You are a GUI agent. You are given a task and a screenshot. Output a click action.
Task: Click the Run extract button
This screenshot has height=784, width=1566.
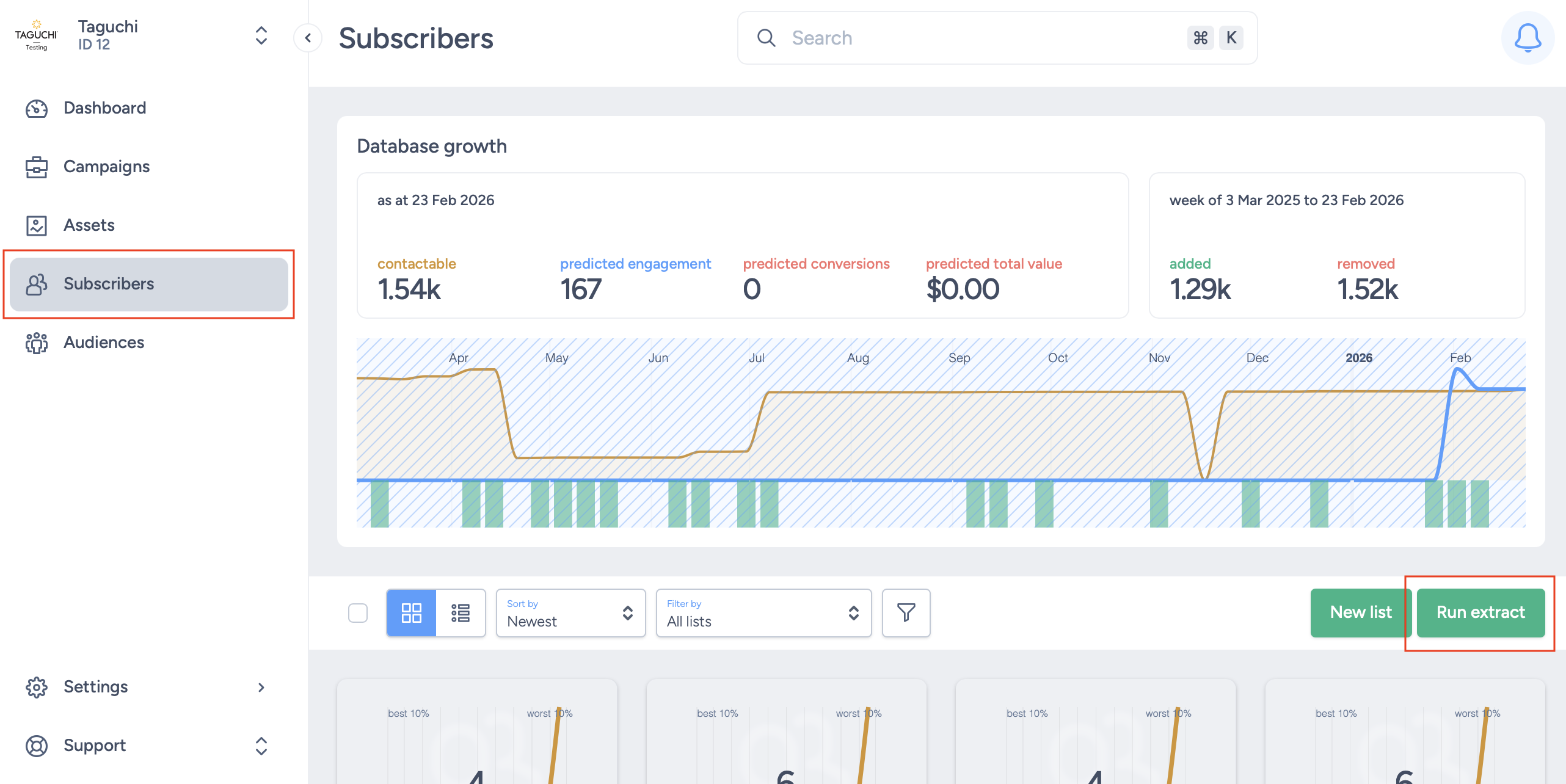pos(1480,612)
